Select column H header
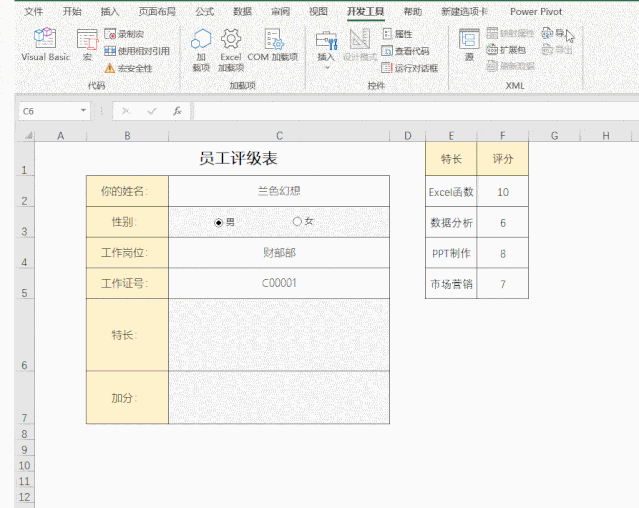 pyautogui.click(x=606, y=136)
